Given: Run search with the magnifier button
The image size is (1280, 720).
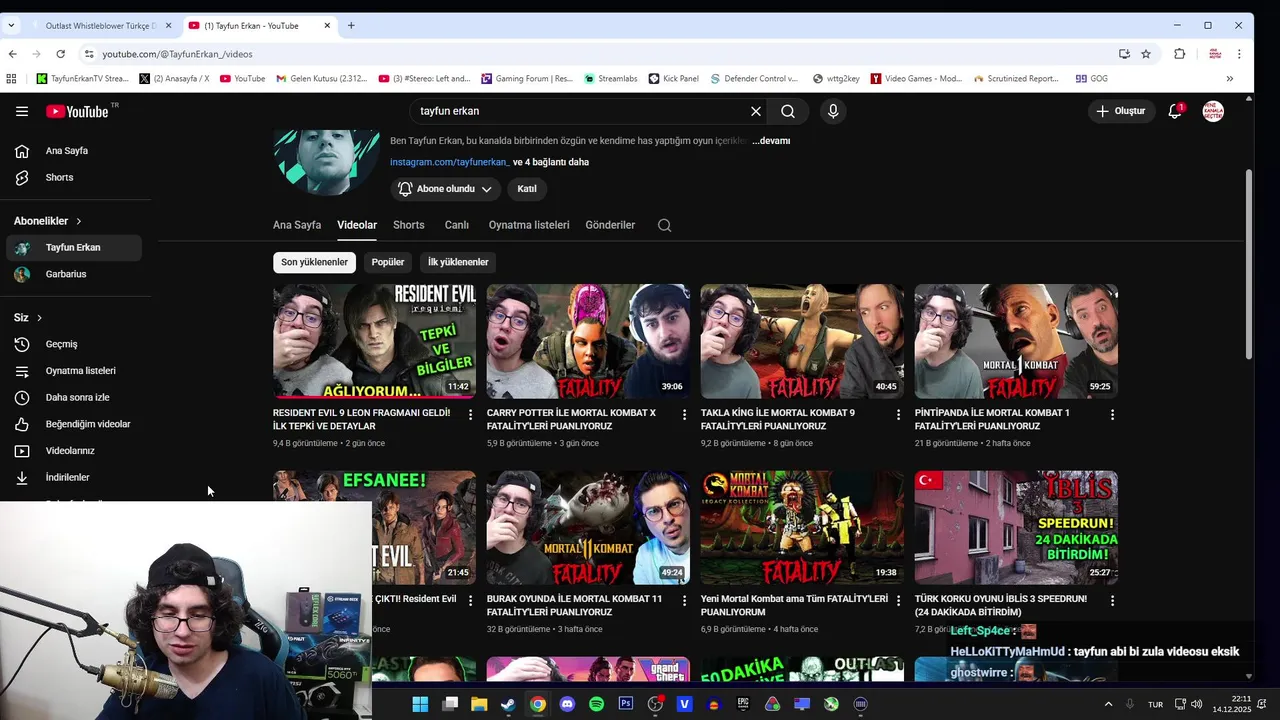Looking at the screenshot, I should 788,111.
